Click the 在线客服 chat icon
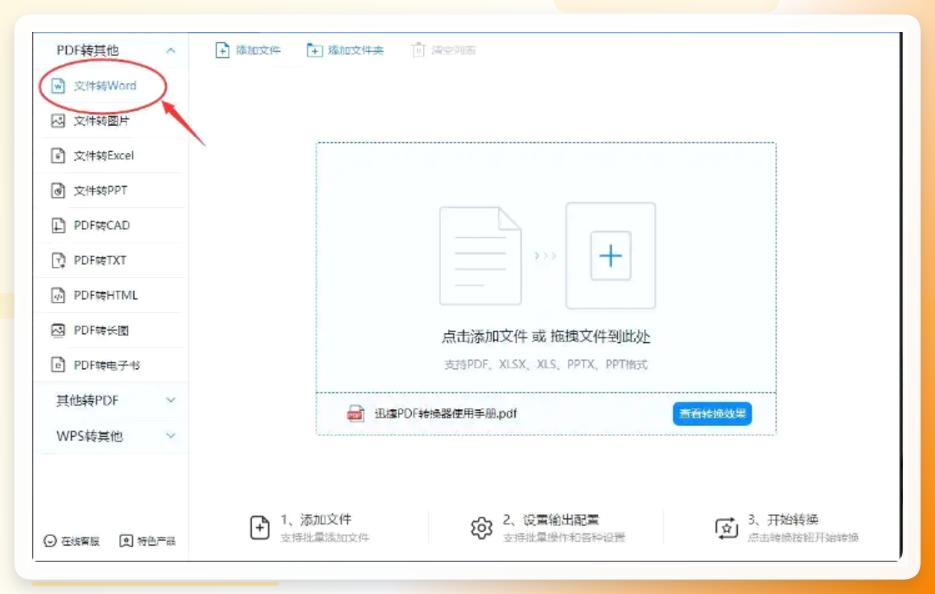The image size is (935, 594). (x=50, y=541)
